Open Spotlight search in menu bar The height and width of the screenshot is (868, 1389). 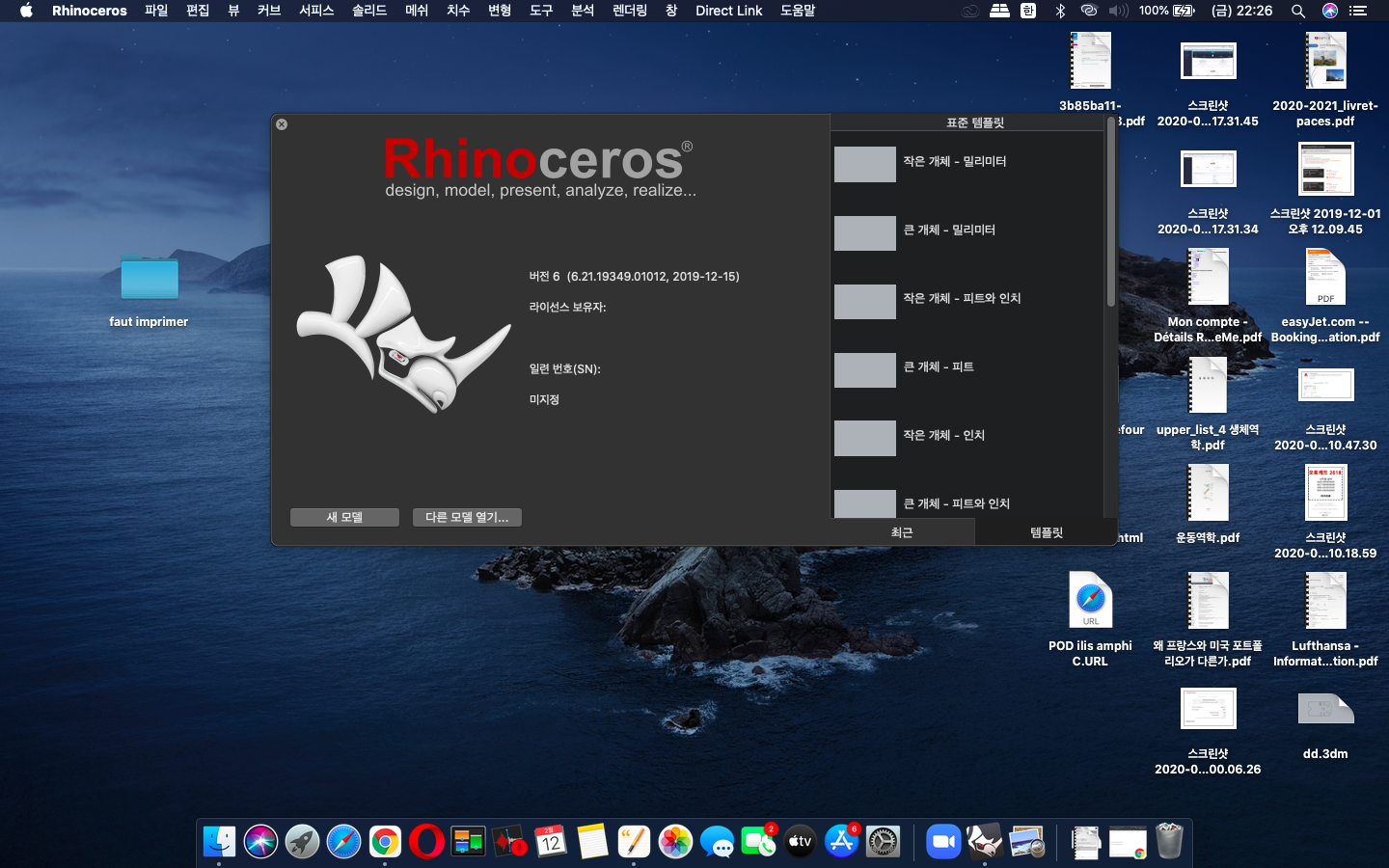pos(1298,11)
